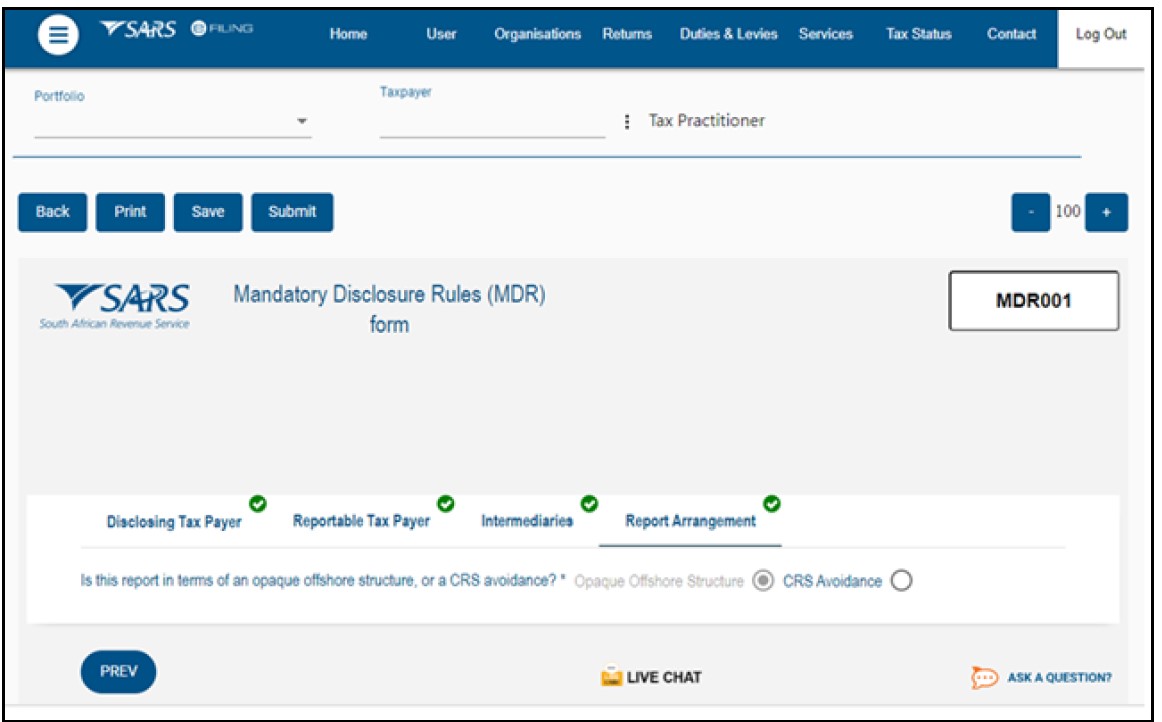This screenshot has height=722, width=1162.
Task: Click the LIVE CHAT link text
Action: 664,678
